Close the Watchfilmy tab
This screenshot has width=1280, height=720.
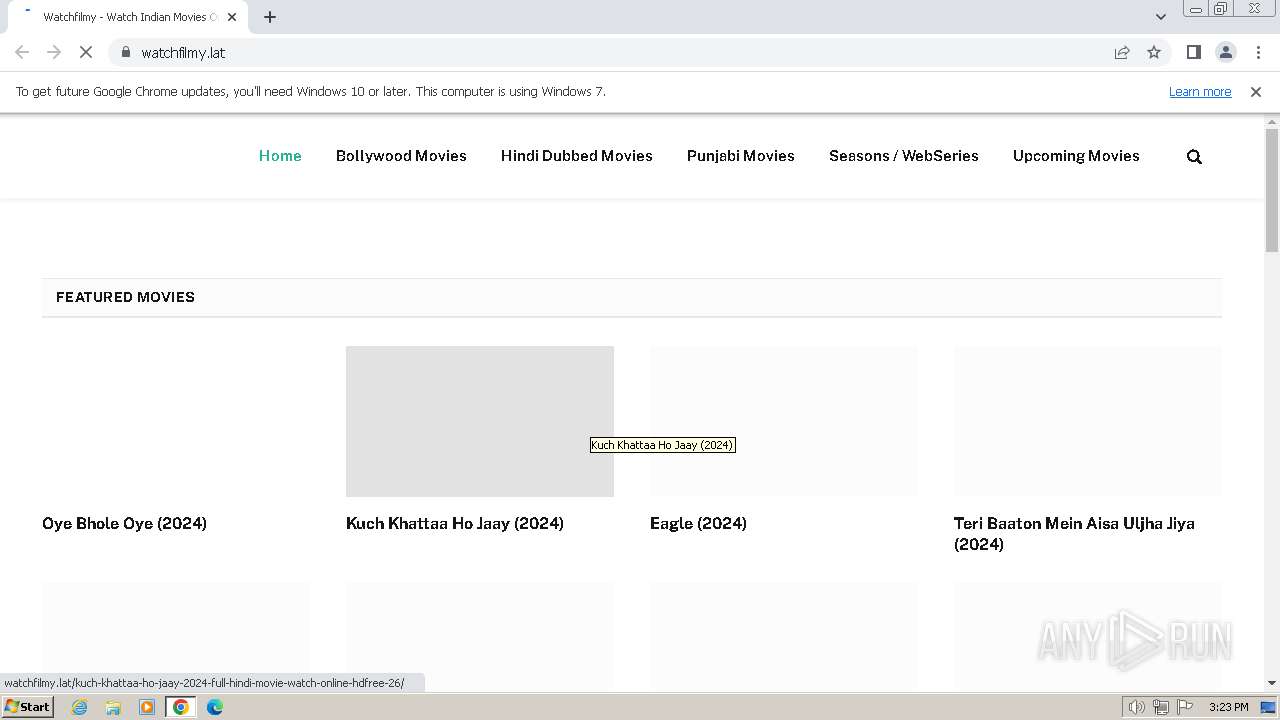coord(232,17)
